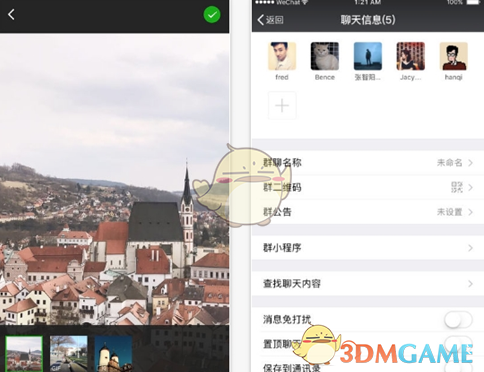Tap the back arrow in photo viewer

pos(11,15)
